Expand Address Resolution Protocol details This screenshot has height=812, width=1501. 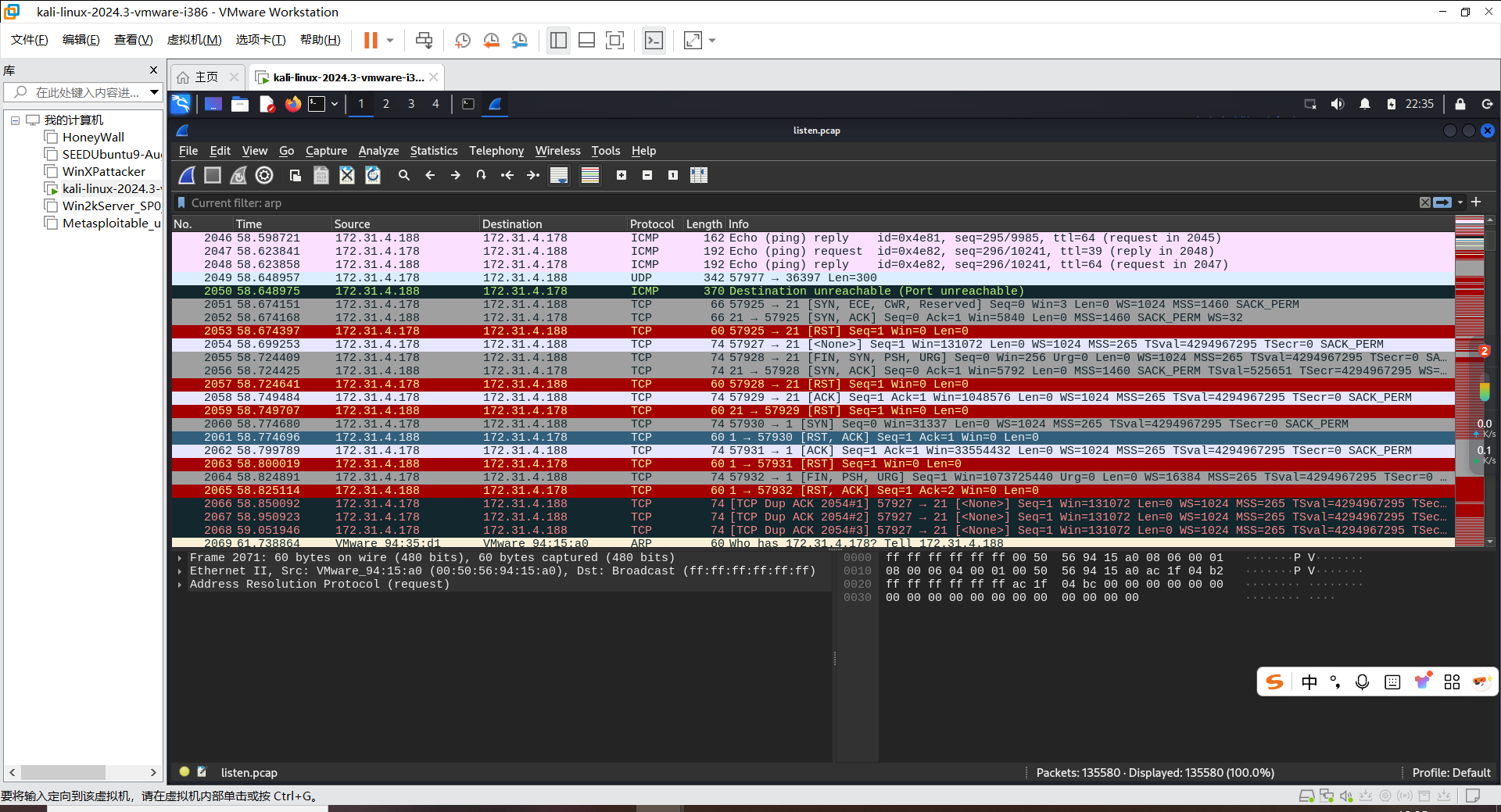tap(180, 585)
